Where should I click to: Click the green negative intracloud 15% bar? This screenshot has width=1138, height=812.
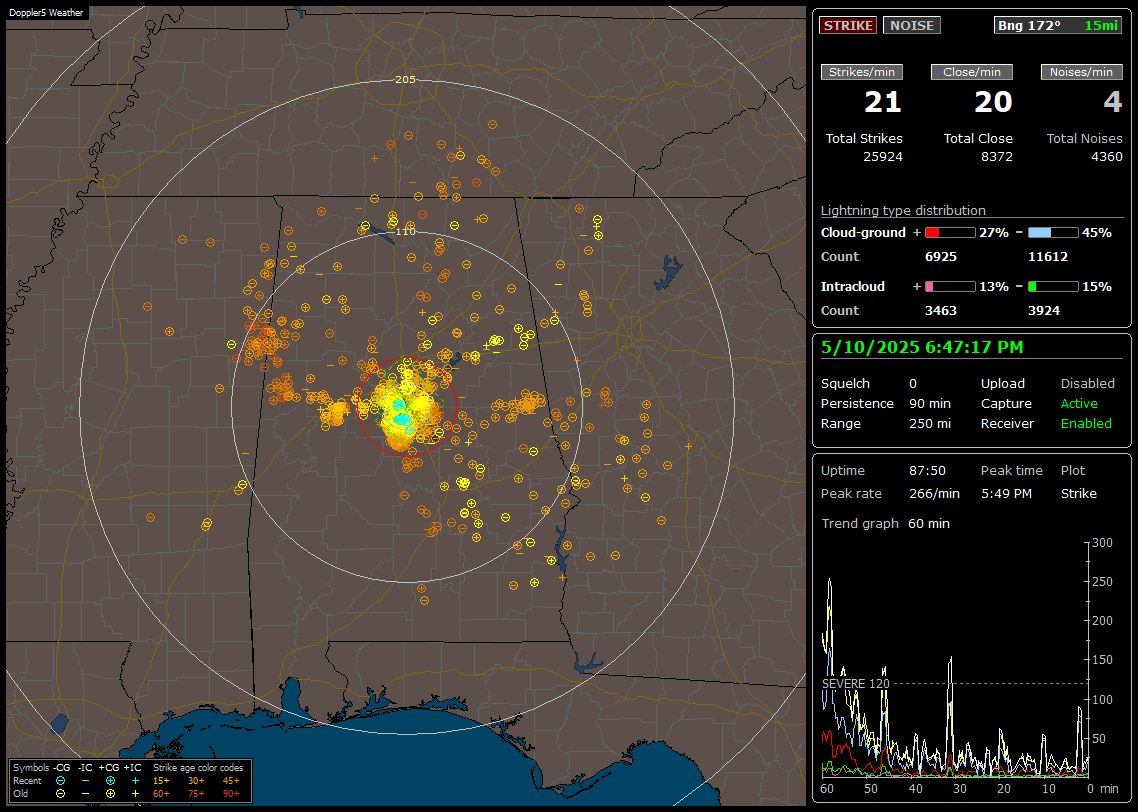(1053, 287)
